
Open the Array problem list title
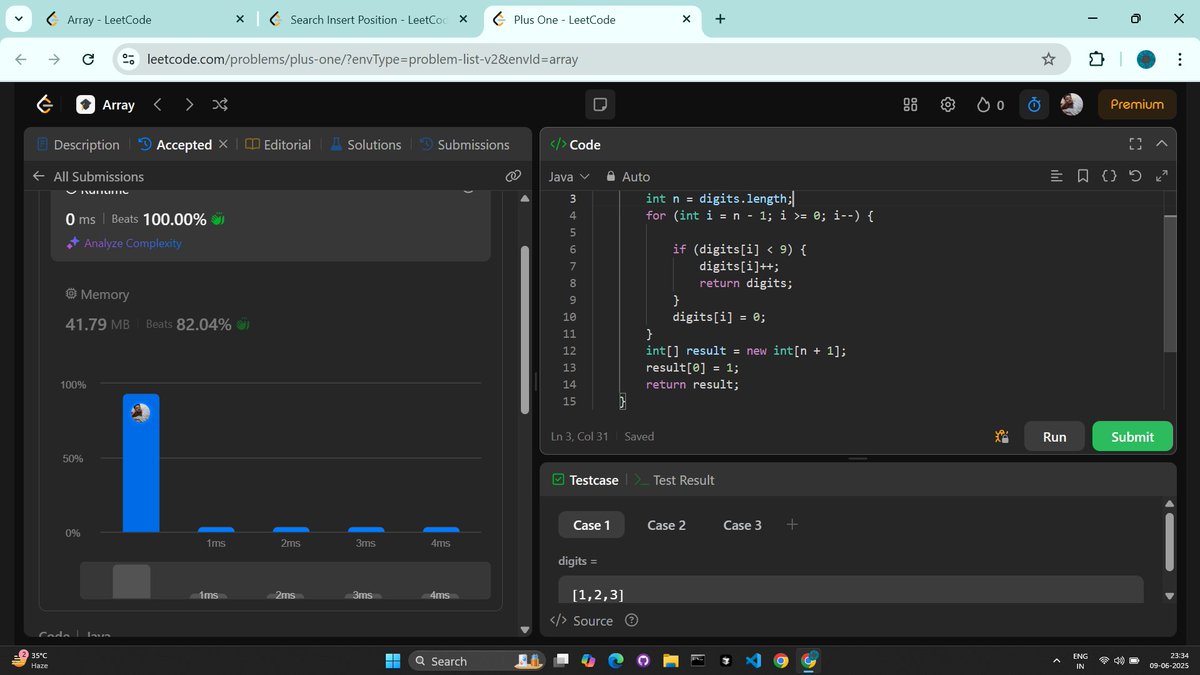[x=106, y=104]
